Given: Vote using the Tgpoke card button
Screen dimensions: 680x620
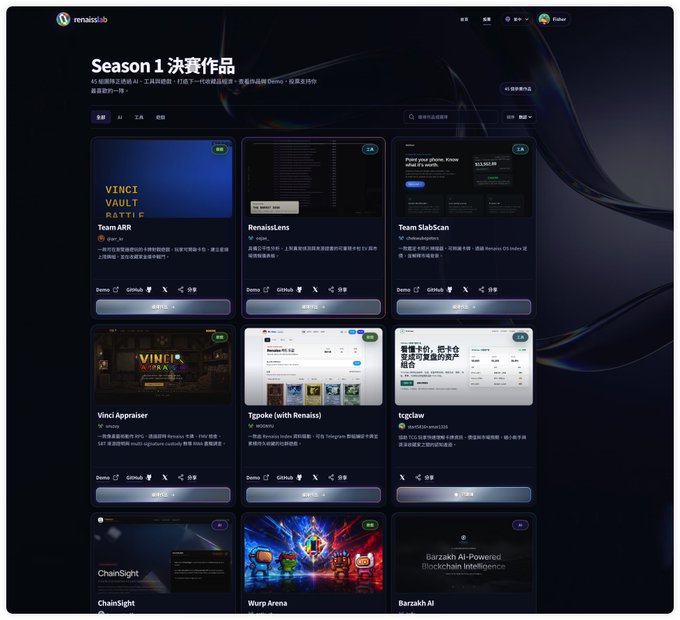Looking at the screenshot, I should click(314, 495).
